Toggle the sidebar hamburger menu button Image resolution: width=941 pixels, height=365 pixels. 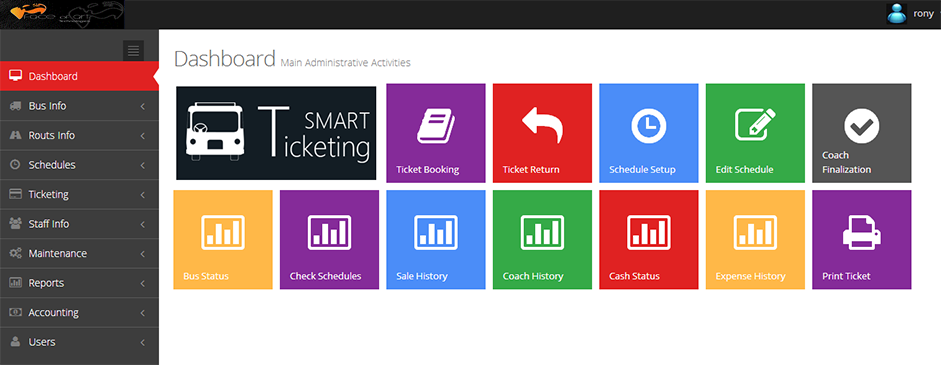[x=133, y=50]
